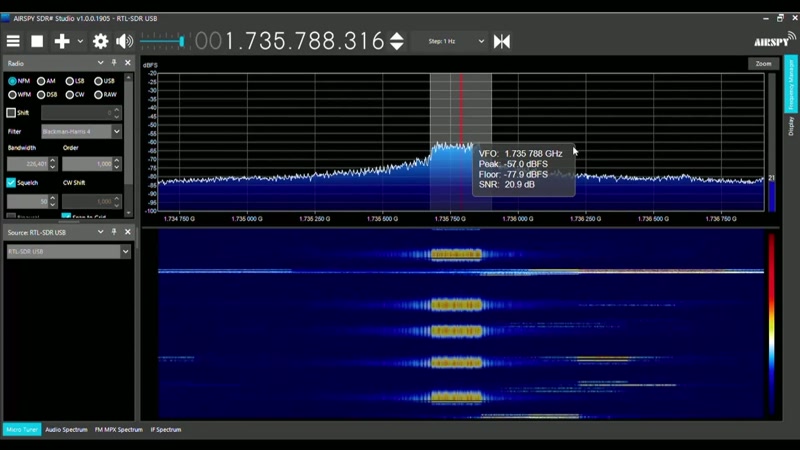Open the RTL-SDR USB source dropdown

(x=69, y=252)
